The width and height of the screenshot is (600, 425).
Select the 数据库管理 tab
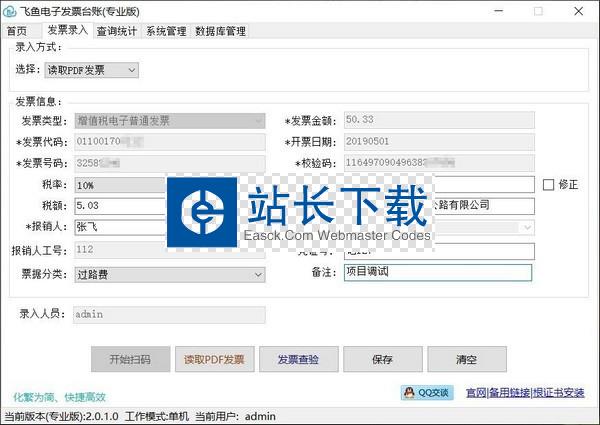pos(220,31)
